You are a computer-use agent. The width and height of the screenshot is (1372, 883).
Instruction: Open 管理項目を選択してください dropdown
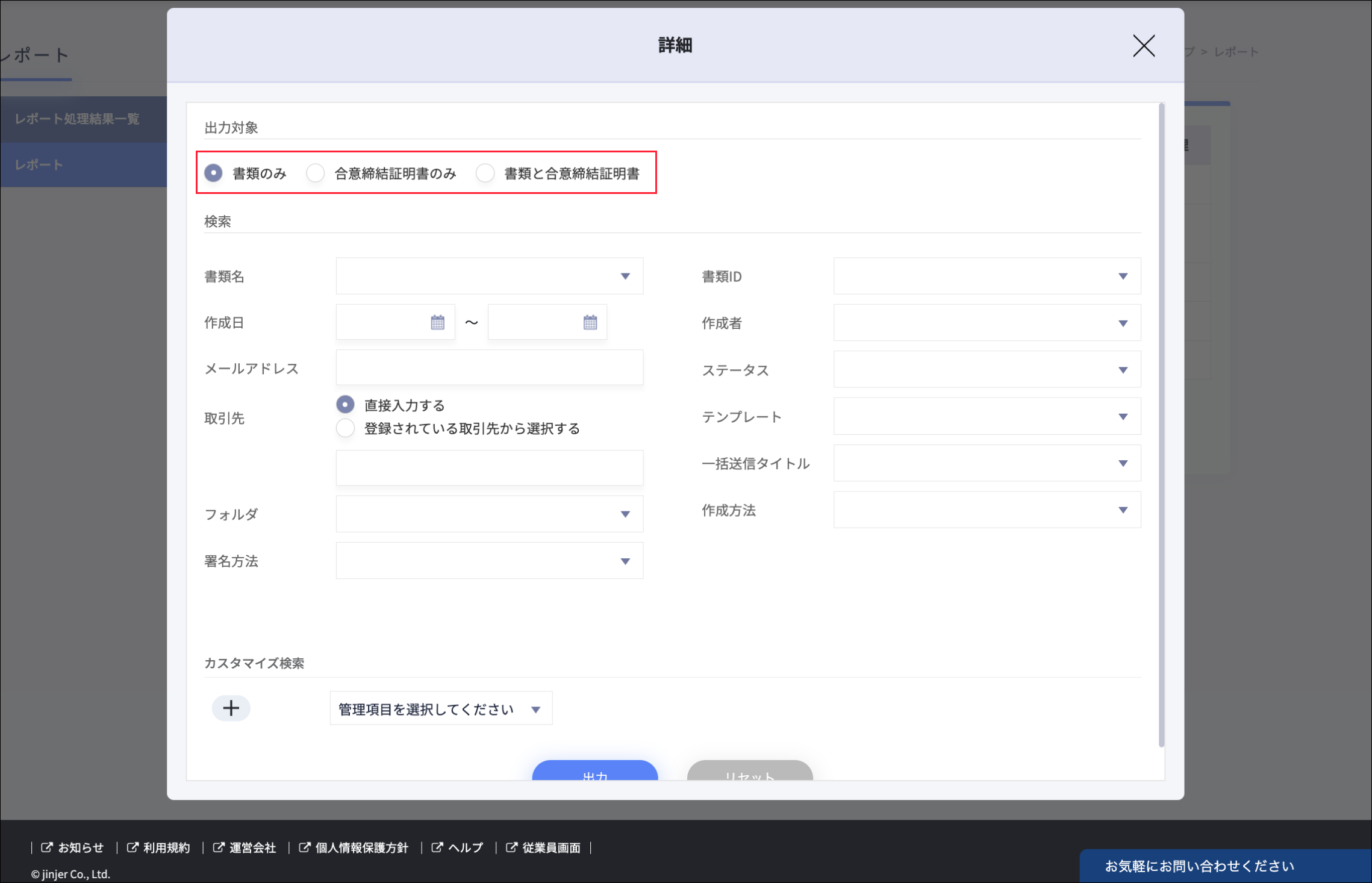click(440, 709)
